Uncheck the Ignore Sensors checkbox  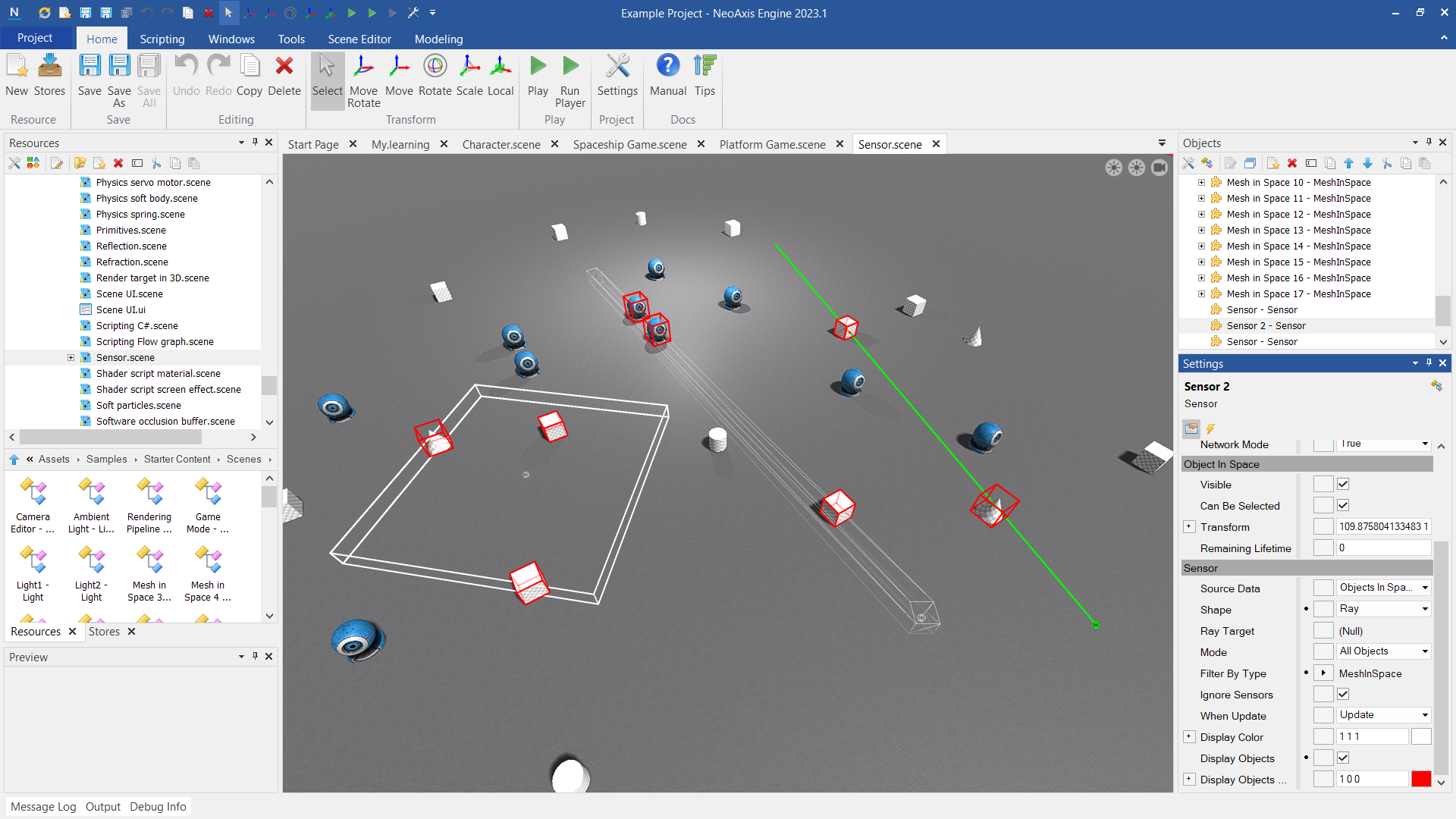[1343, 695]
